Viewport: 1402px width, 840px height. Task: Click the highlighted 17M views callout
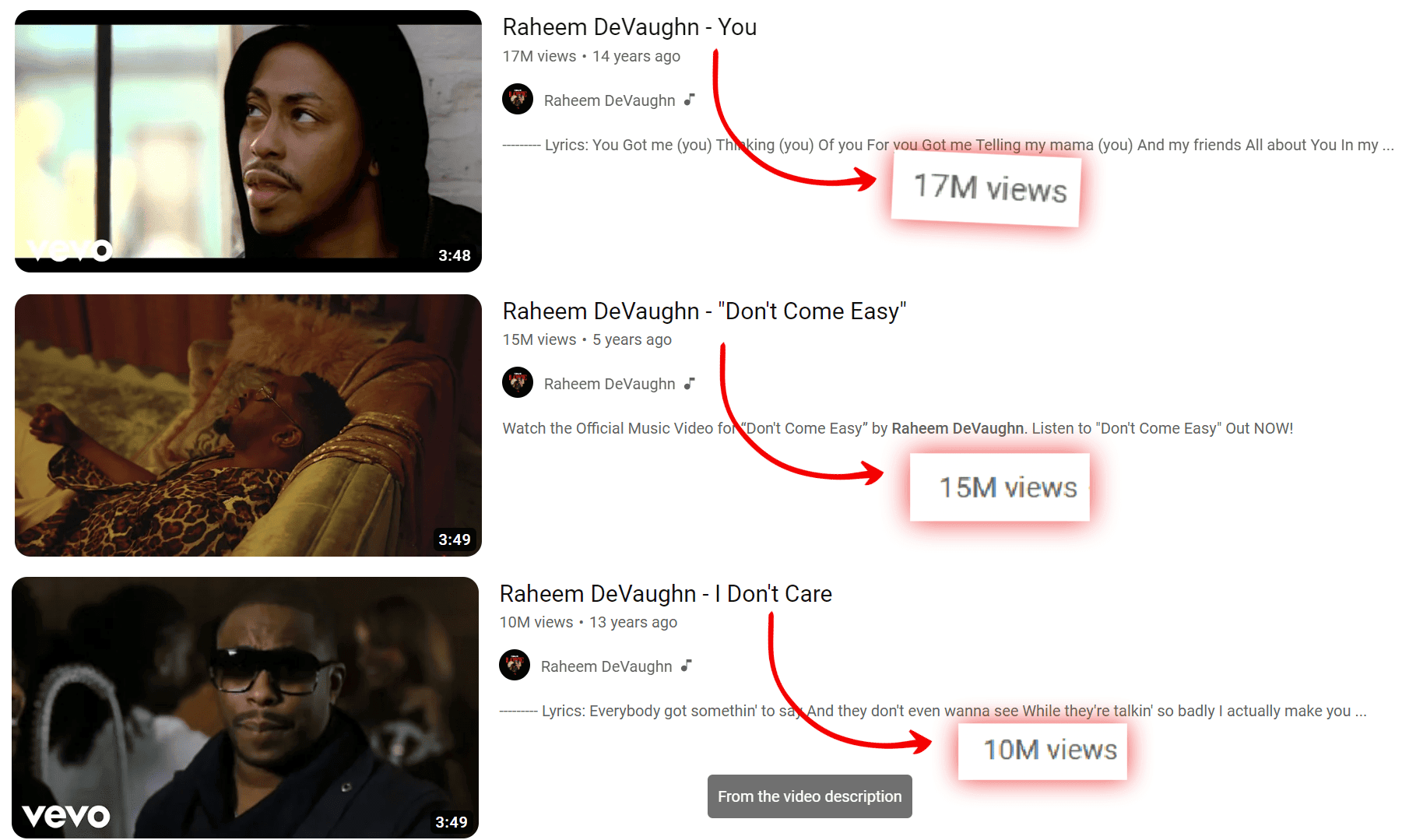pyautogui.click(x=986, y=189)
